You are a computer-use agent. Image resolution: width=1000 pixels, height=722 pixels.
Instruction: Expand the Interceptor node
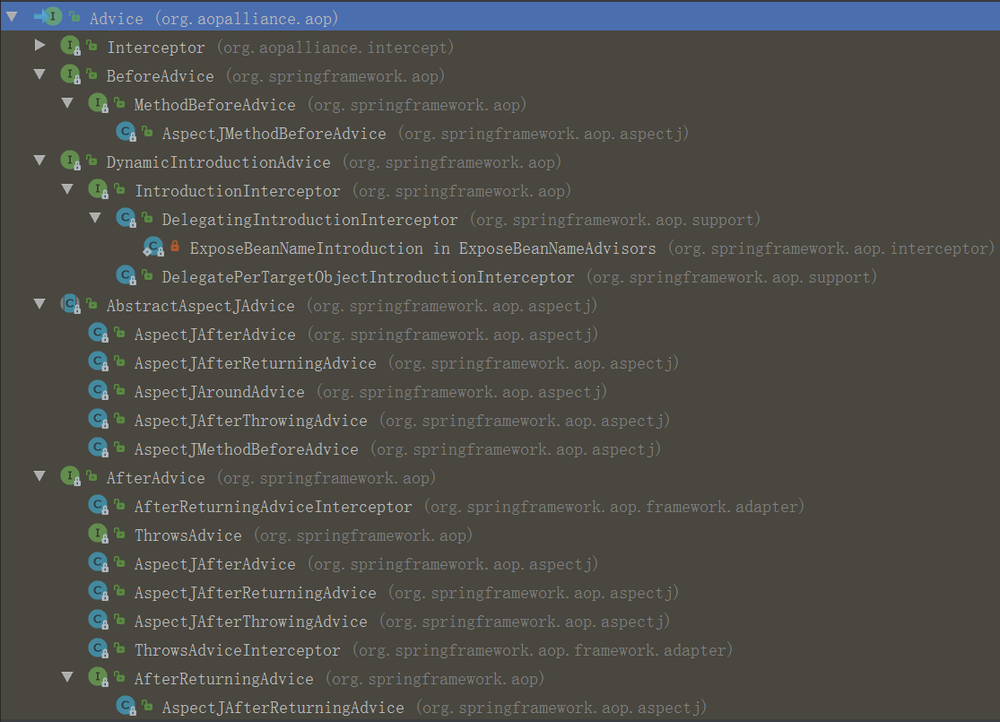[40, 45]
